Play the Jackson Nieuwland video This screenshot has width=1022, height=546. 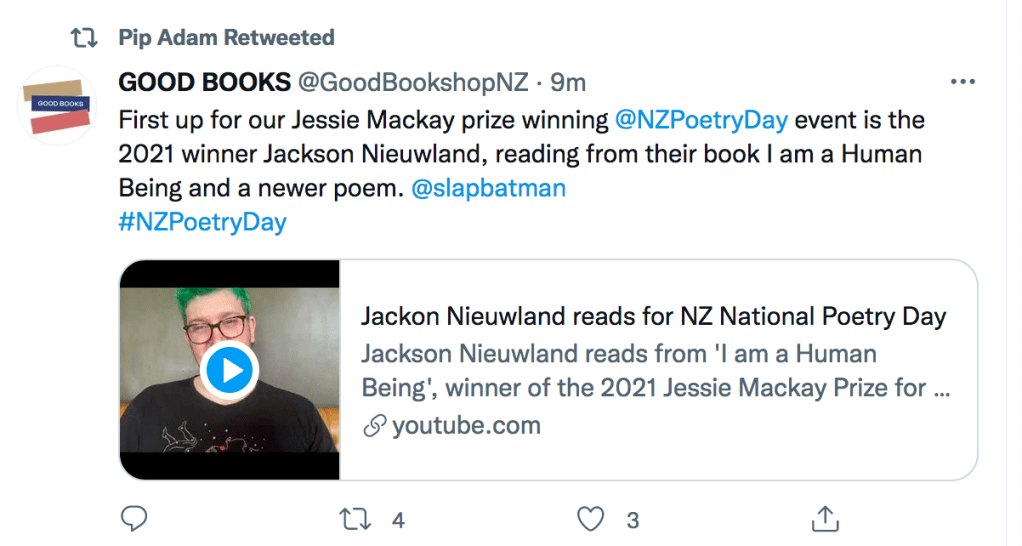pos(230,371)
